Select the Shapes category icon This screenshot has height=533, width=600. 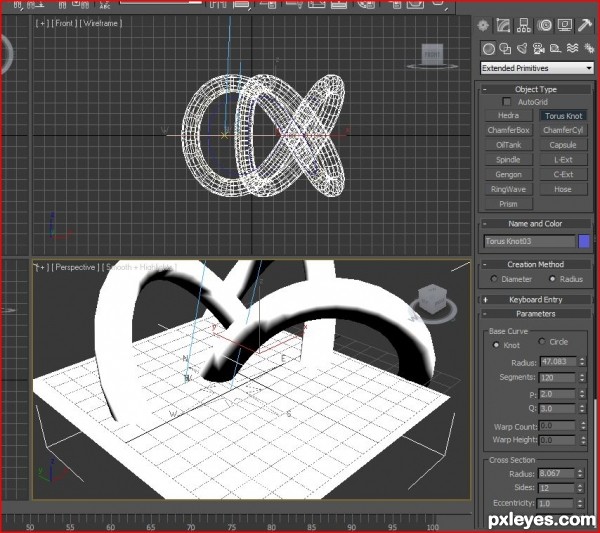coord(505,49)
